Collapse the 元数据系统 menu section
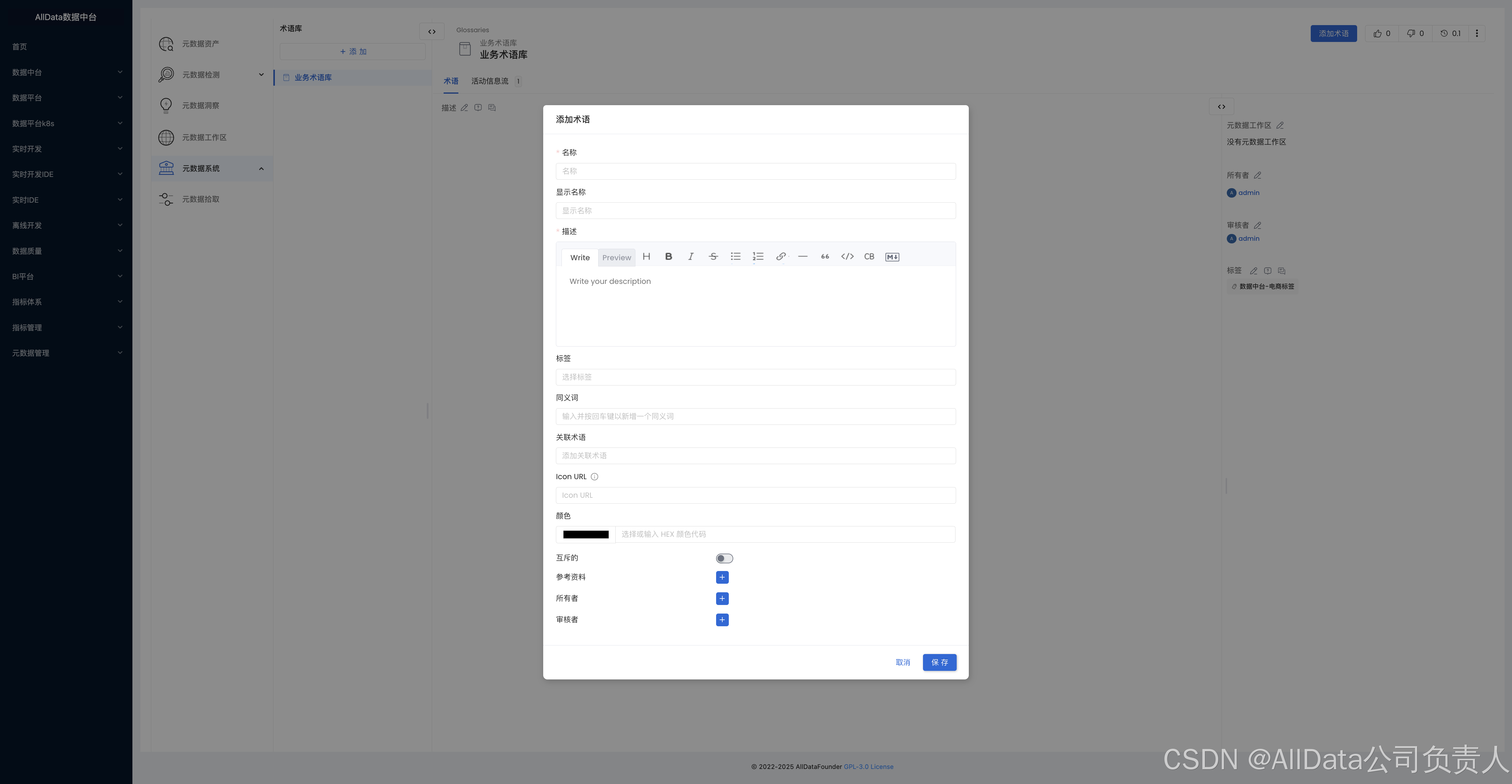Screen dimensions: 1512x784 (261, 168)
